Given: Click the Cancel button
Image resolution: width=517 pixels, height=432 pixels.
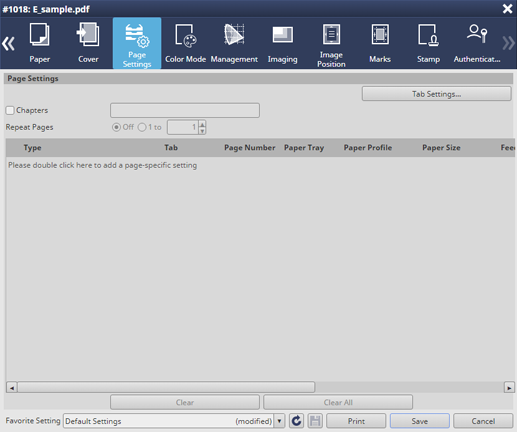Looking at the screenshot, I should tap(483, 421).
